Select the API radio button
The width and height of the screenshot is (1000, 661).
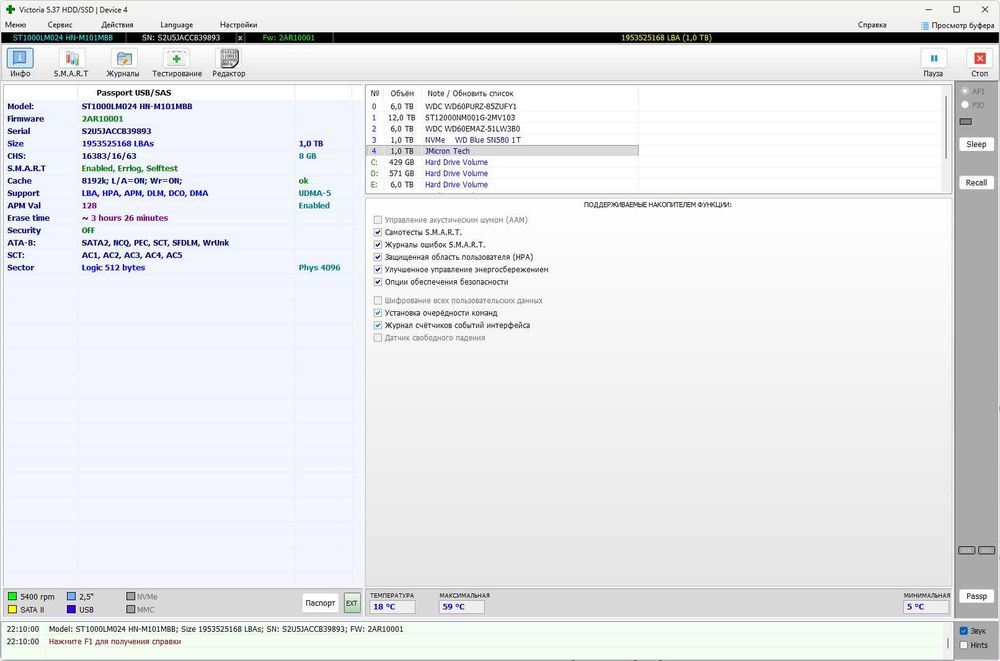point(965,91)
